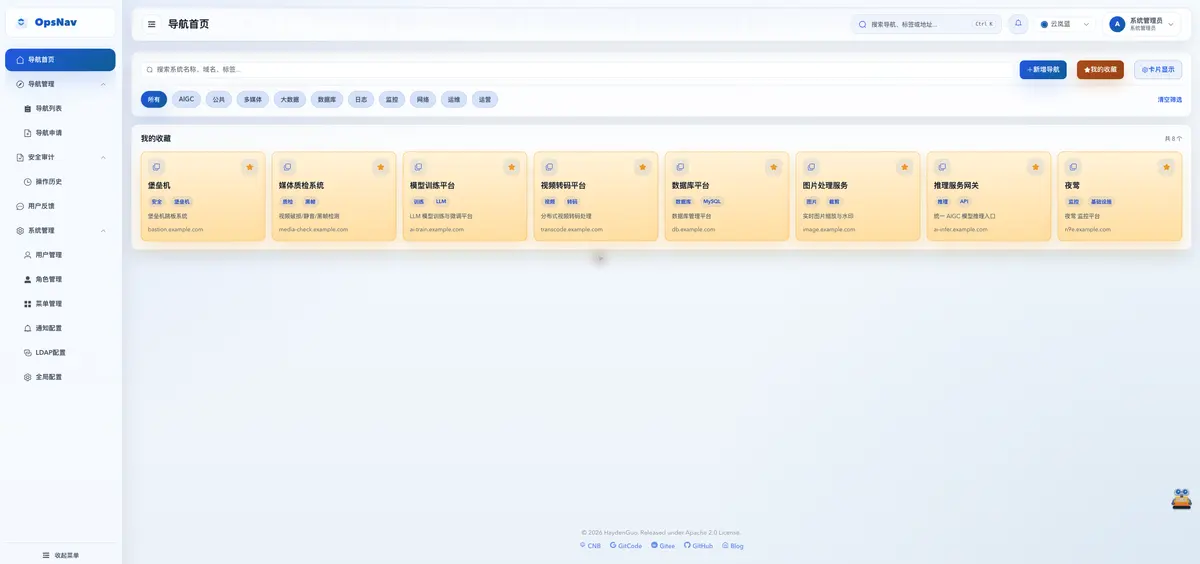Toggle the star on 数据库平台 card
Image resolution: width=1200 pixels, height=564 pixels.
pos(773,167)
